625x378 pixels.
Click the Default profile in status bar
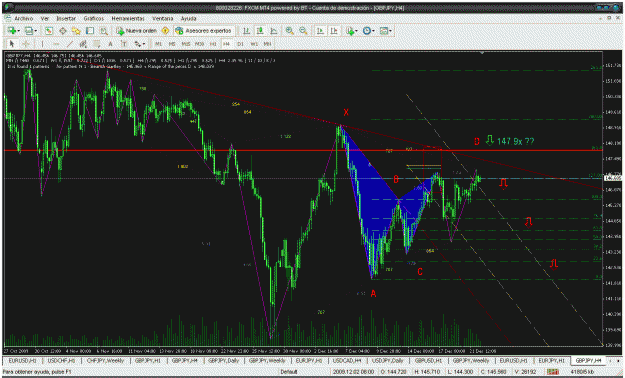(x=289, y=372)
